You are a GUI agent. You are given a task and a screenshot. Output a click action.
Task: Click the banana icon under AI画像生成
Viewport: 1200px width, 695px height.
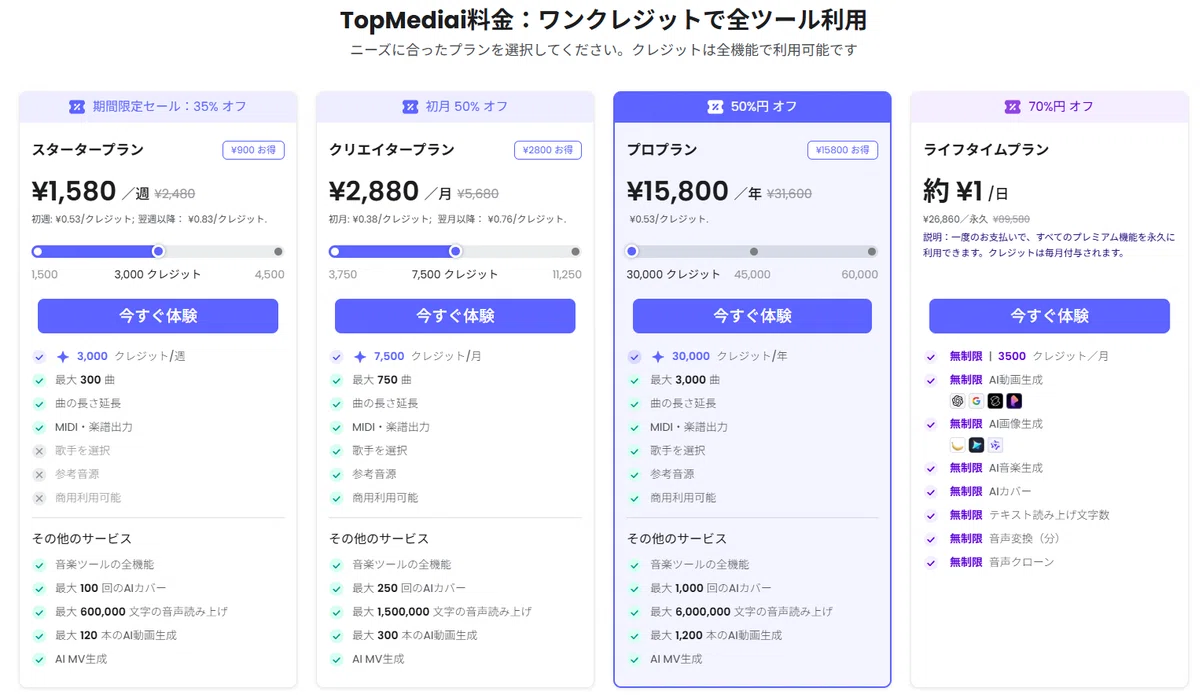click(x=957, y=445)
